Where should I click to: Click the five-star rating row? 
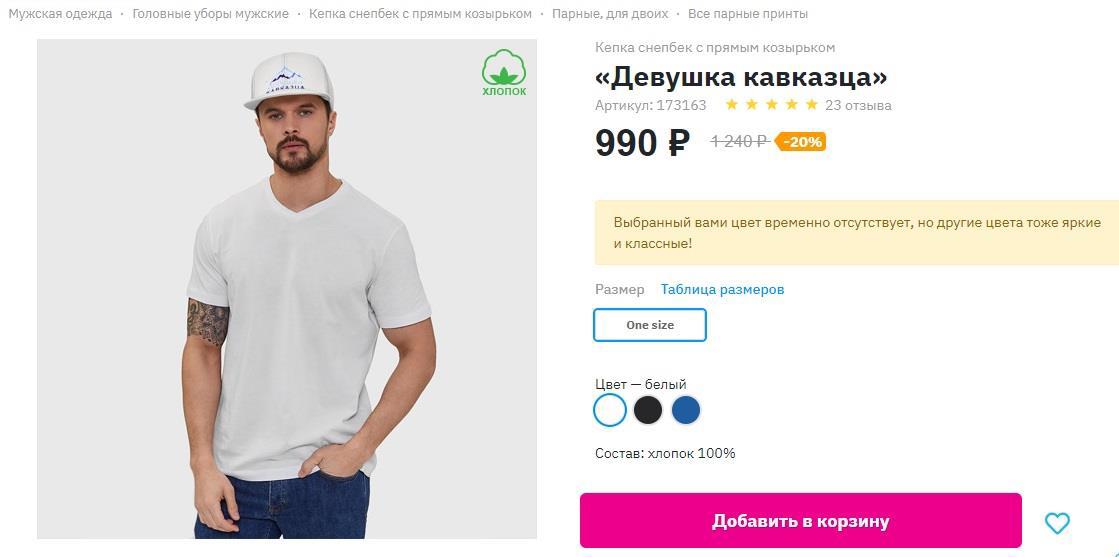(x=771, y=105)
